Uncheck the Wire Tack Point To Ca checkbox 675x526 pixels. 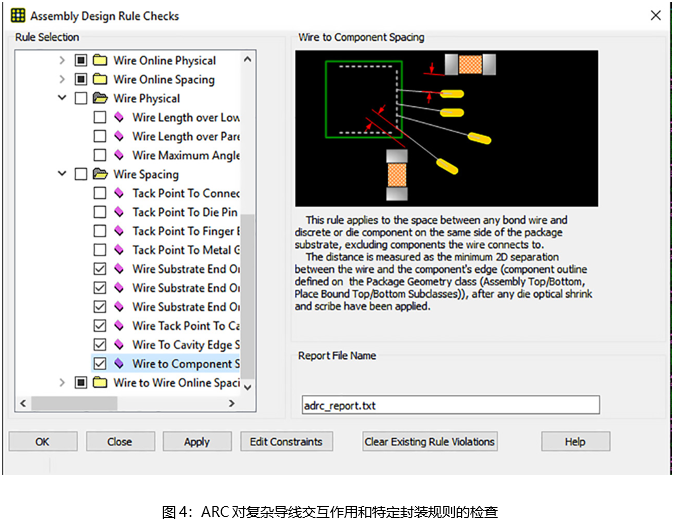[x=100, y=325]
